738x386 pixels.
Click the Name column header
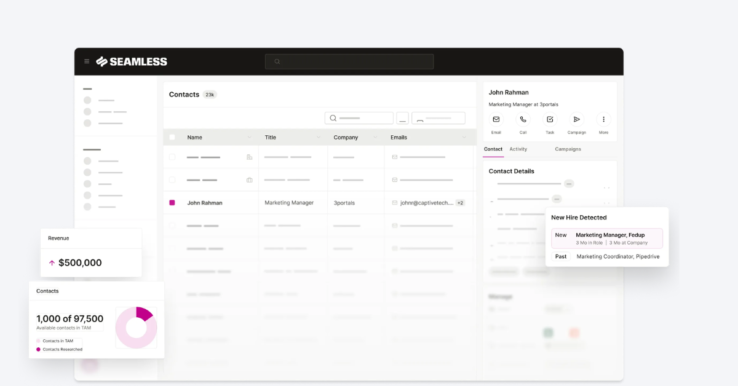(x=194, y=137)
